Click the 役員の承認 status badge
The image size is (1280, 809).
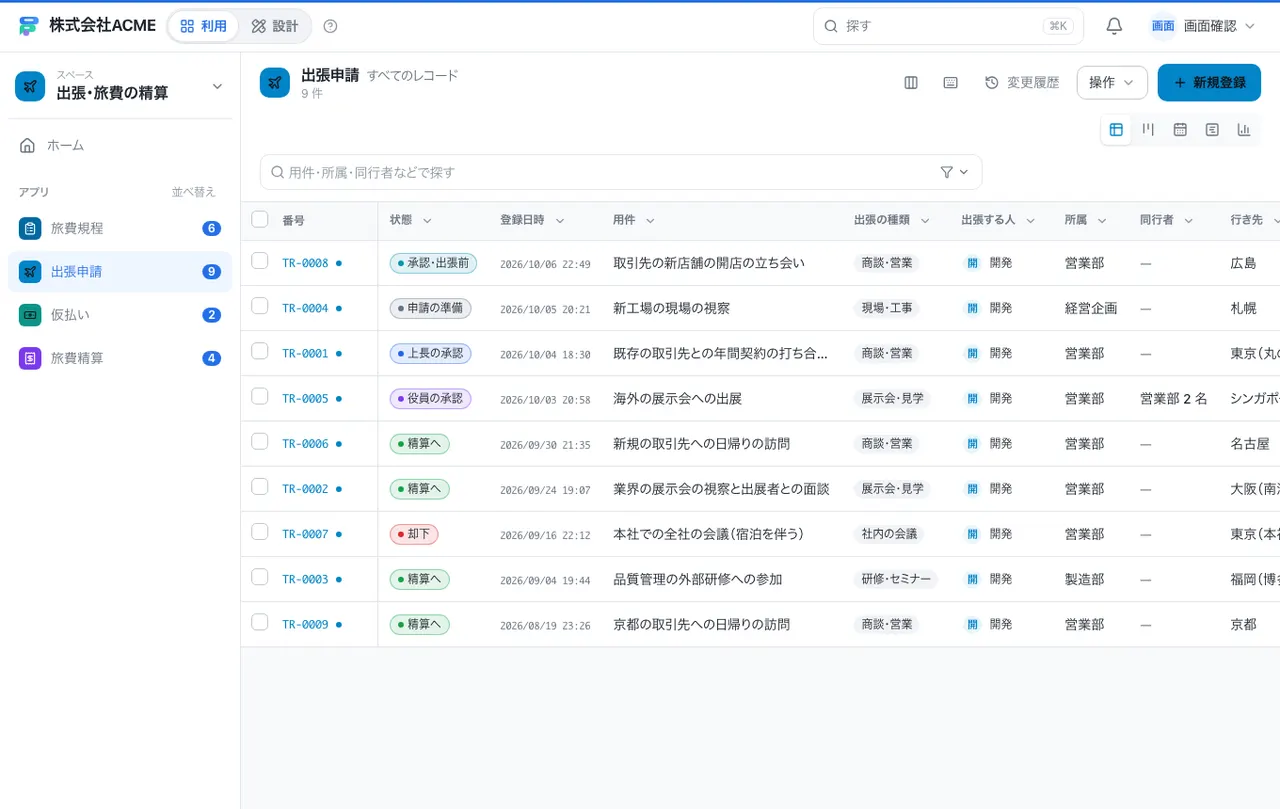coord(430,398)
